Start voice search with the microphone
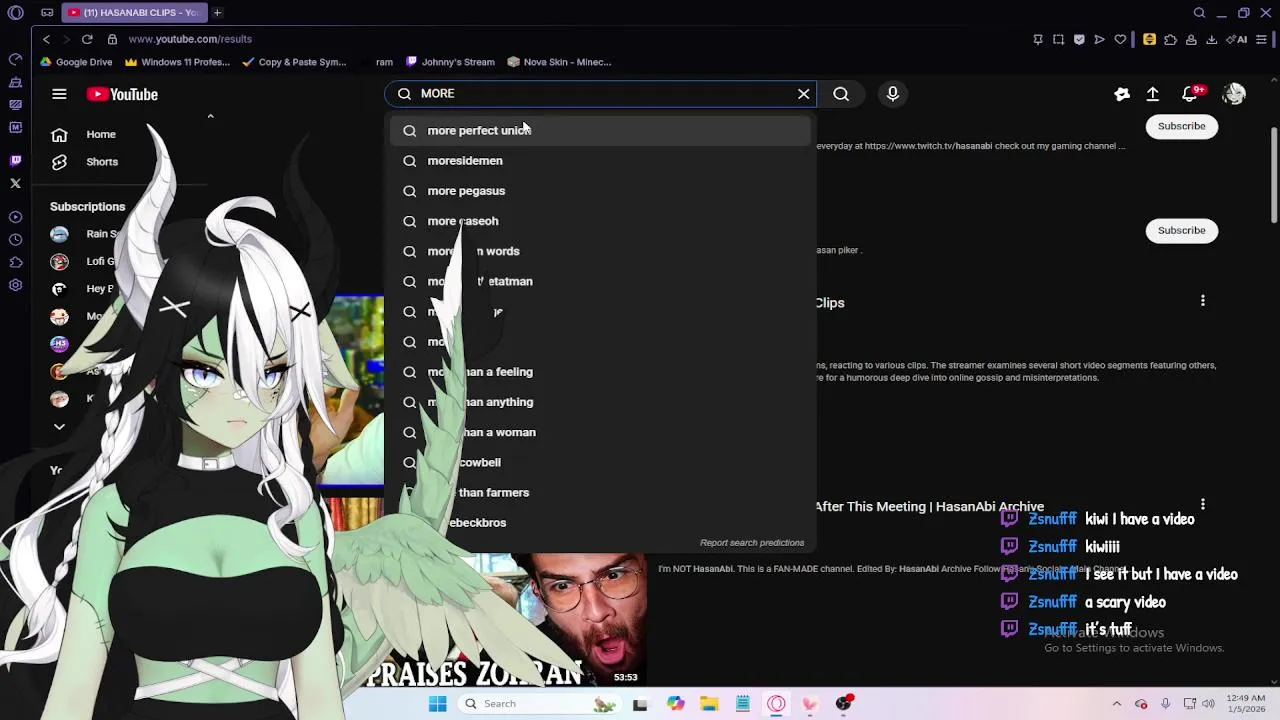1280x720 pixels. [x=893, y=94]
